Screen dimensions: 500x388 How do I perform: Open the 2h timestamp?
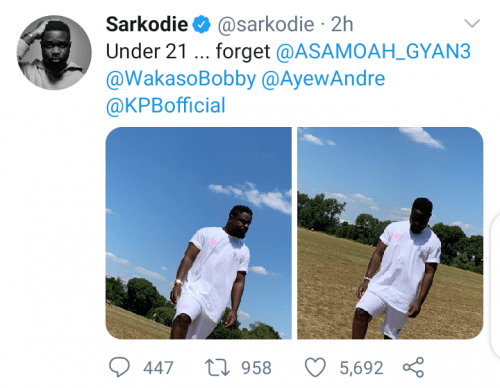(342, 24)
